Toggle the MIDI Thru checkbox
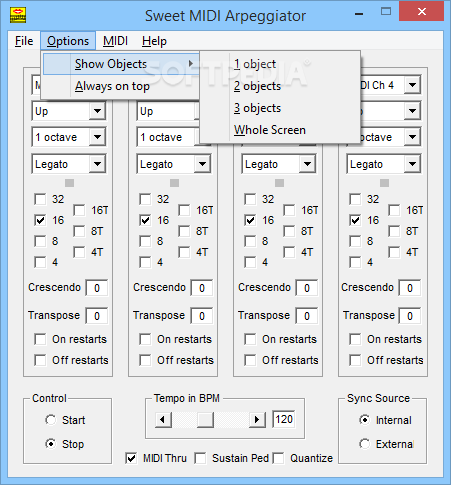This screenshot has height=485, width=451. 131,458
